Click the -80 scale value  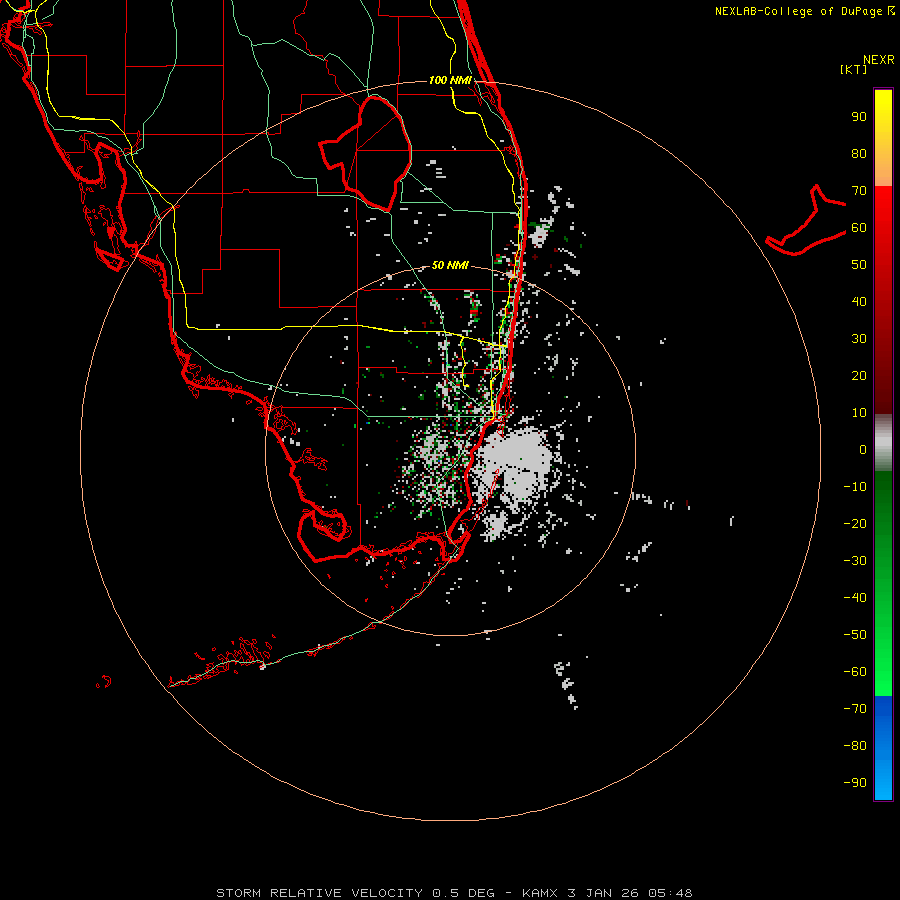[x=855, y=746]
